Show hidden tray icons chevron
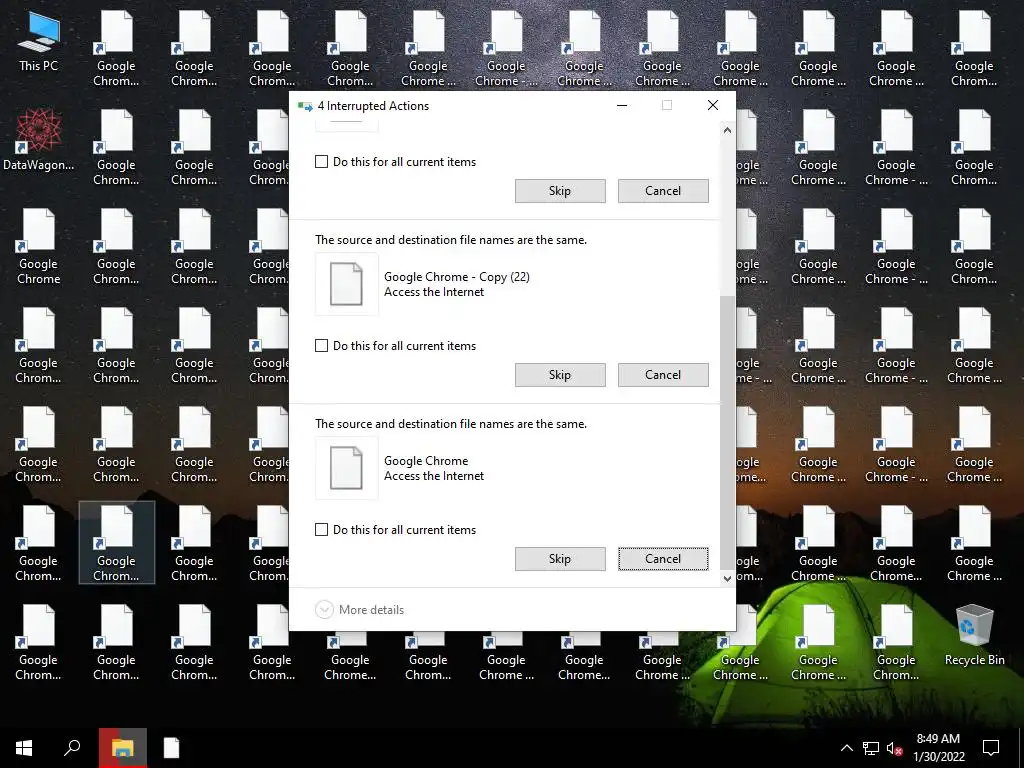This screenshot has width=1024, height=768. tap(846, 748)
